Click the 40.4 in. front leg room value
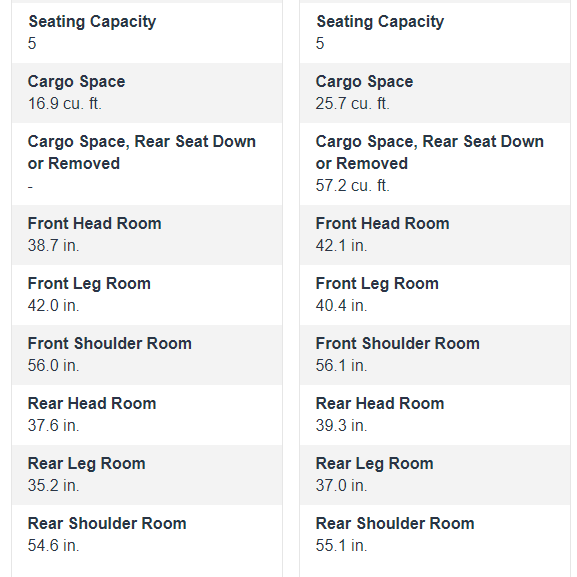 [x=341, y=305]
